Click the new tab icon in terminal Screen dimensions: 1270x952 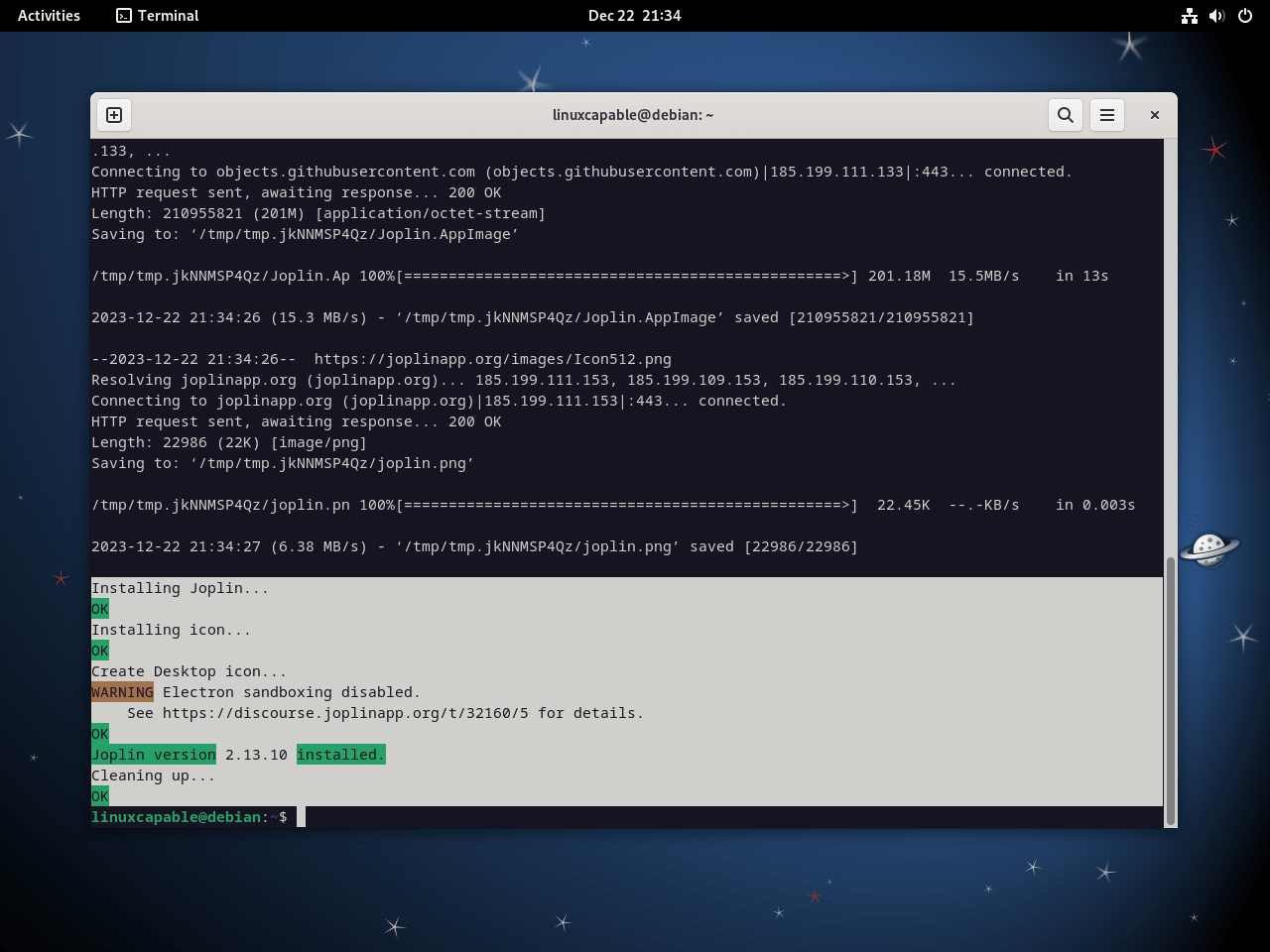click(x=113, y=114)
